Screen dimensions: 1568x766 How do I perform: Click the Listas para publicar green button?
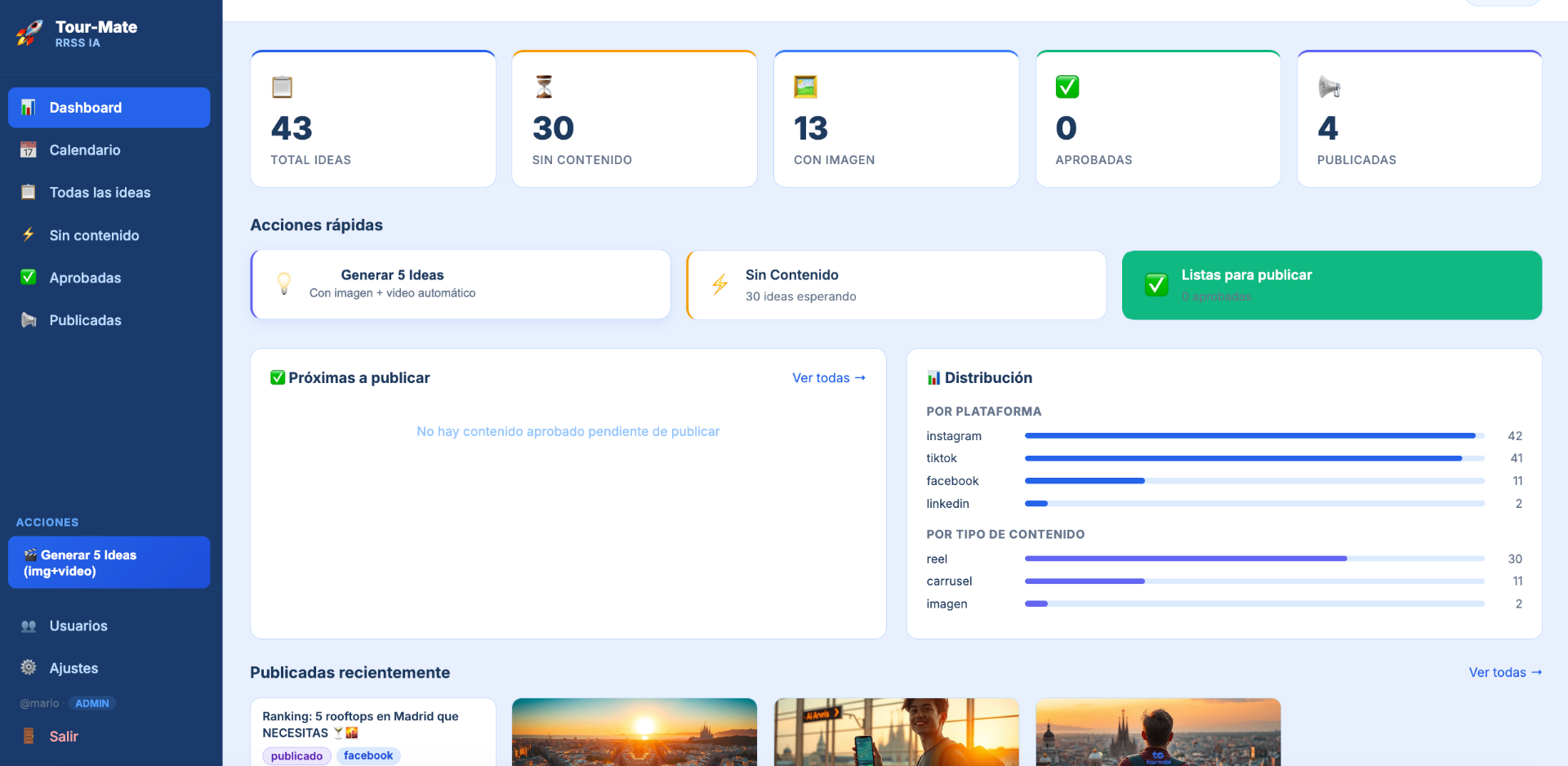pos(1332,285)
